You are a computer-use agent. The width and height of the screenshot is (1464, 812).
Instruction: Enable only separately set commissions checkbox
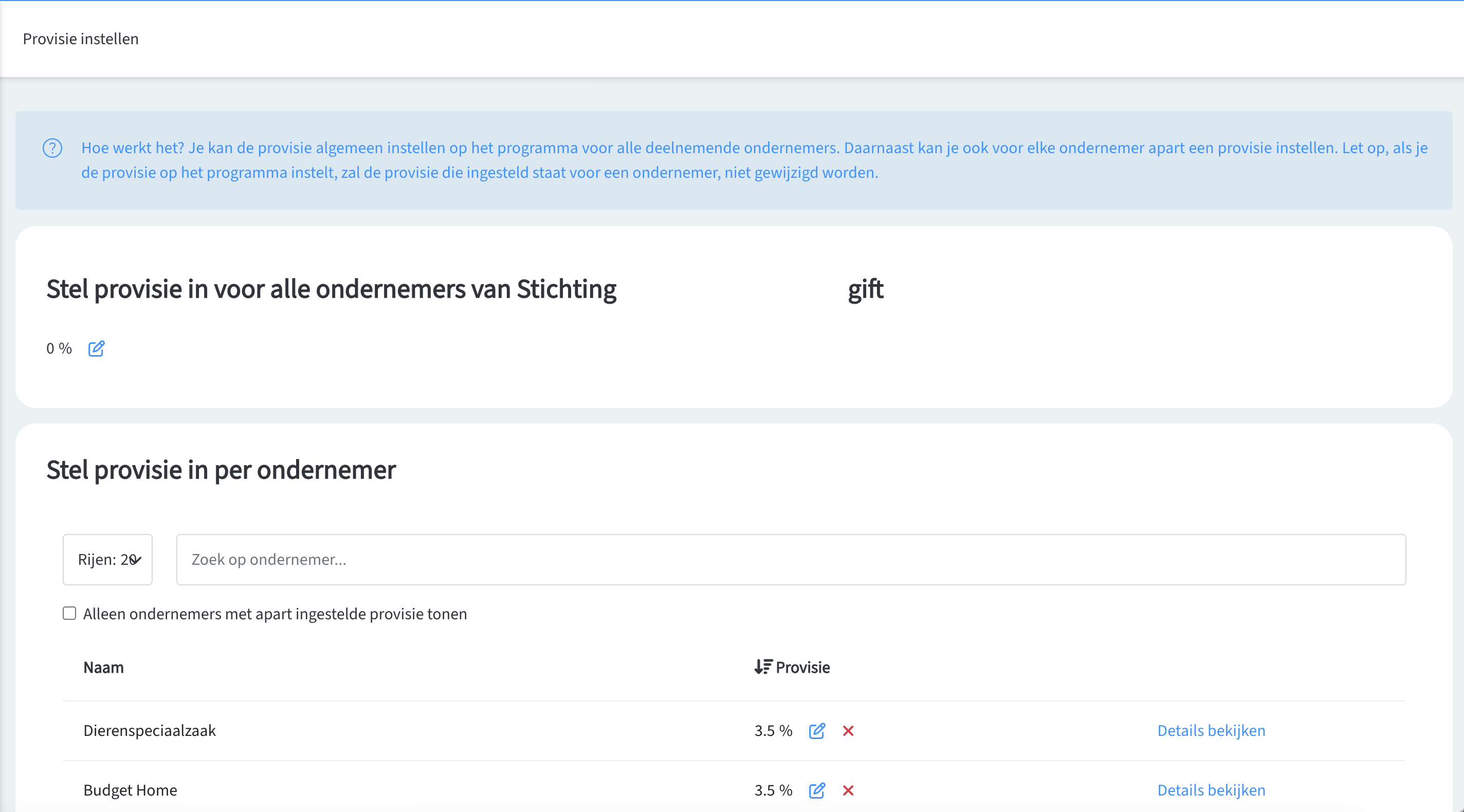(69, 613)
